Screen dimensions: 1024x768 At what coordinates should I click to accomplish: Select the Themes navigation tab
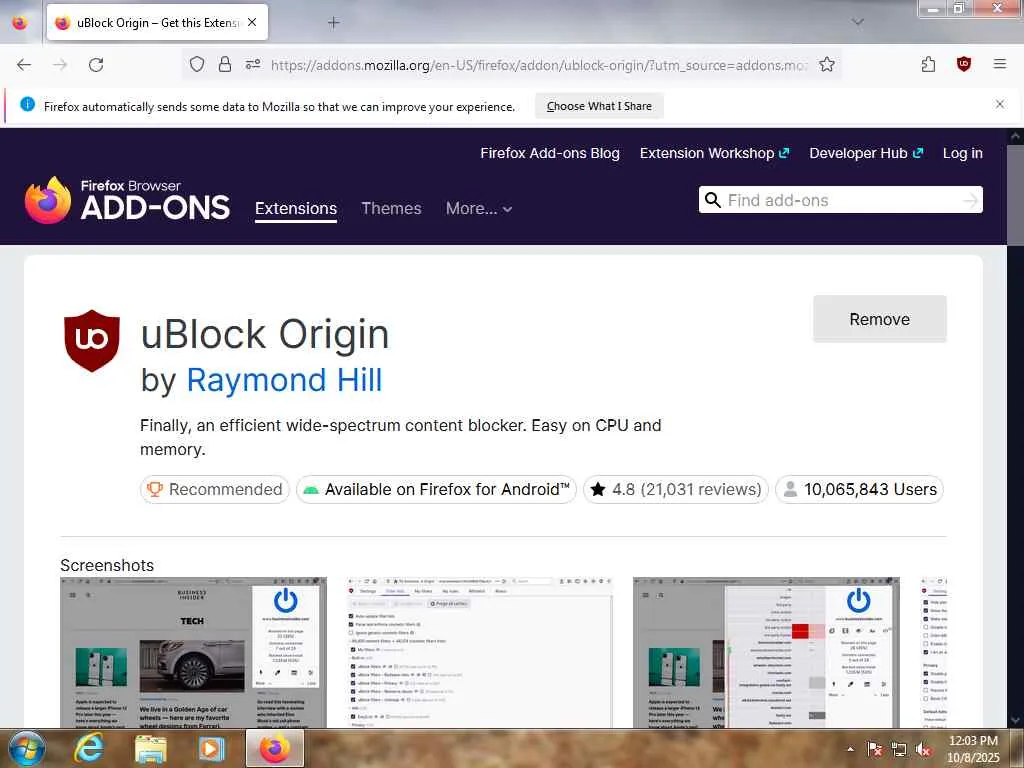[391, 208]
